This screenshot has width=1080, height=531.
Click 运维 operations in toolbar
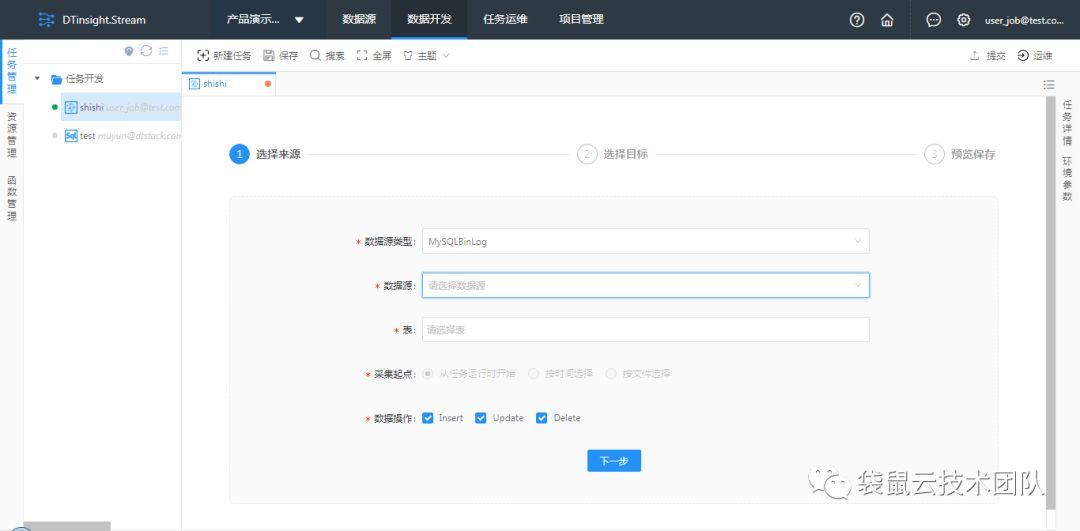pyautogui.click(x=1035, y=56)
